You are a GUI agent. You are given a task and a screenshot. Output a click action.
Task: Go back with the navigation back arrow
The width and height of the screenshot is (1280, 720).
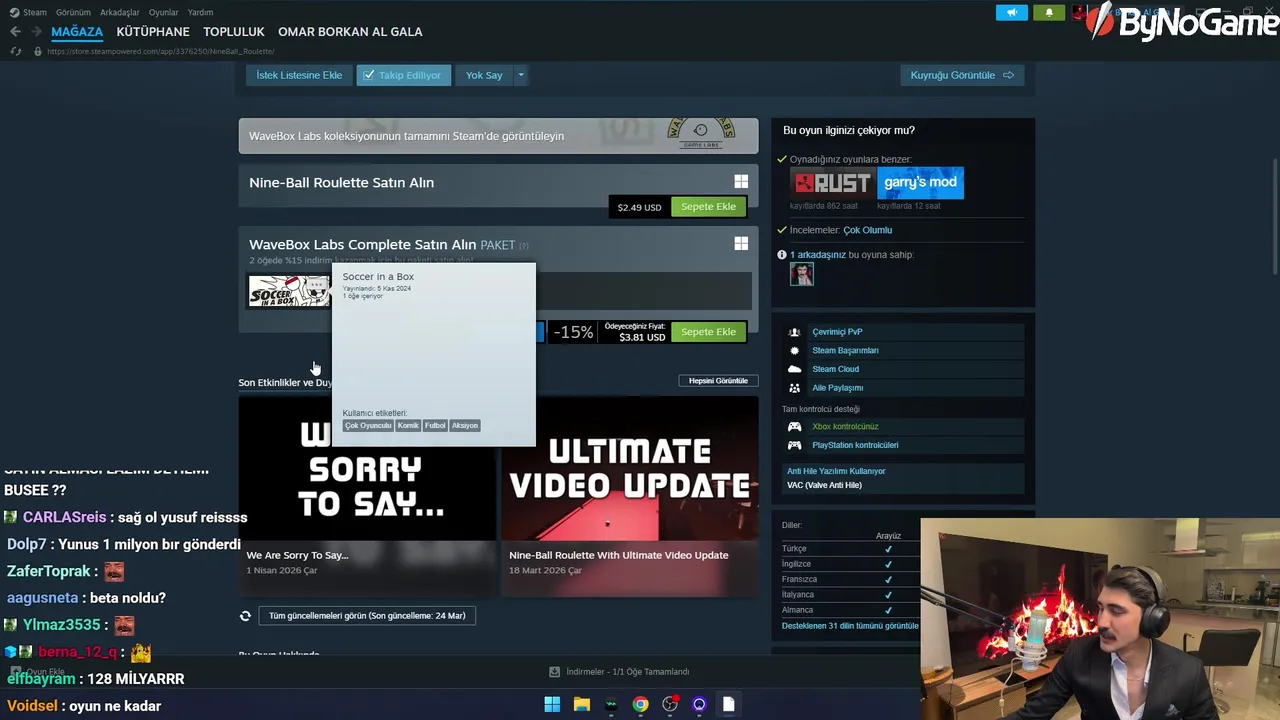click(x=15, y=32)
